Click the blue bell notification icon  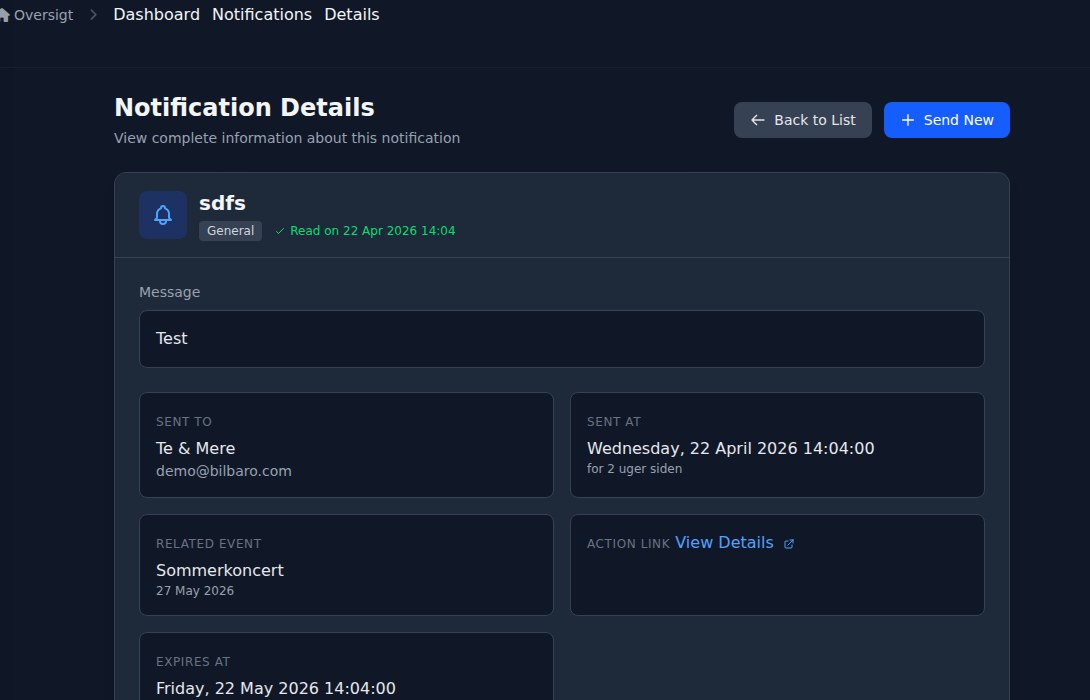click(x=163, y=215)
